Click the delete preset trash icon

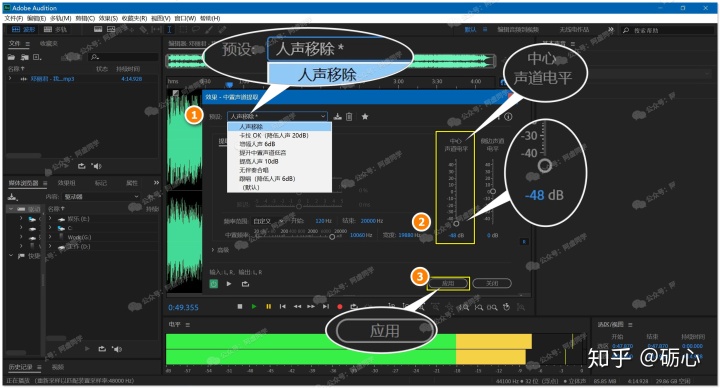[x=349, y=117]
